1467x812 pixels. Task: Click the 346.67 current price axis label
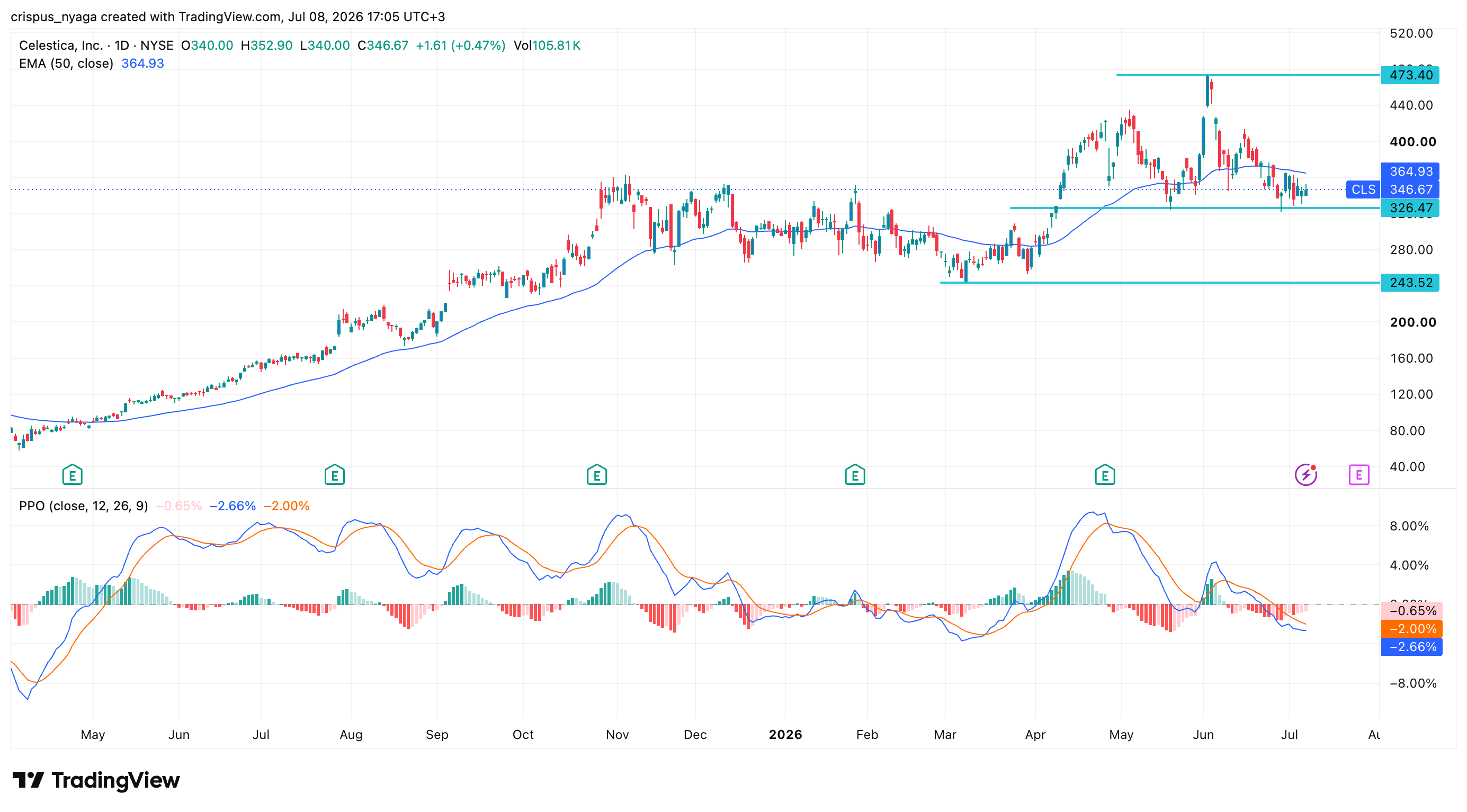pos(1410,190)
